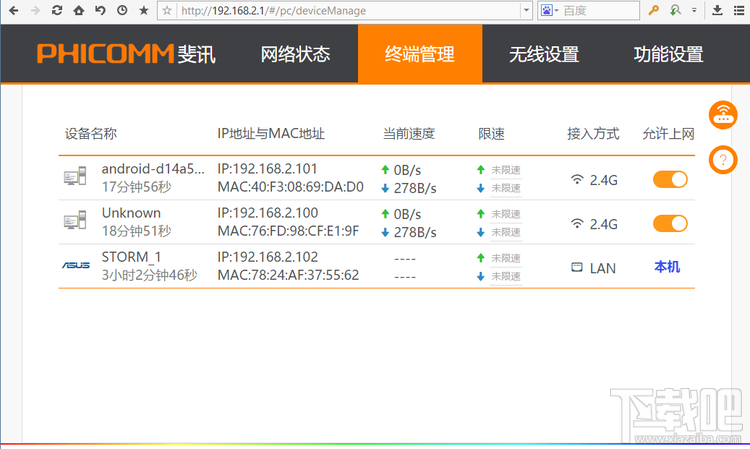Open the search engine selector dropdown
The height and width of the screenshot is (449, 750).
(556, 11)
